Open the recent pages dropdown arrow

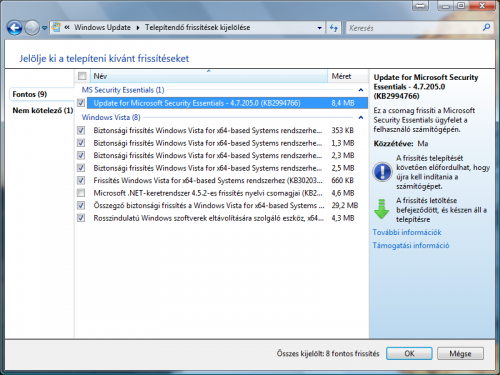45,28
